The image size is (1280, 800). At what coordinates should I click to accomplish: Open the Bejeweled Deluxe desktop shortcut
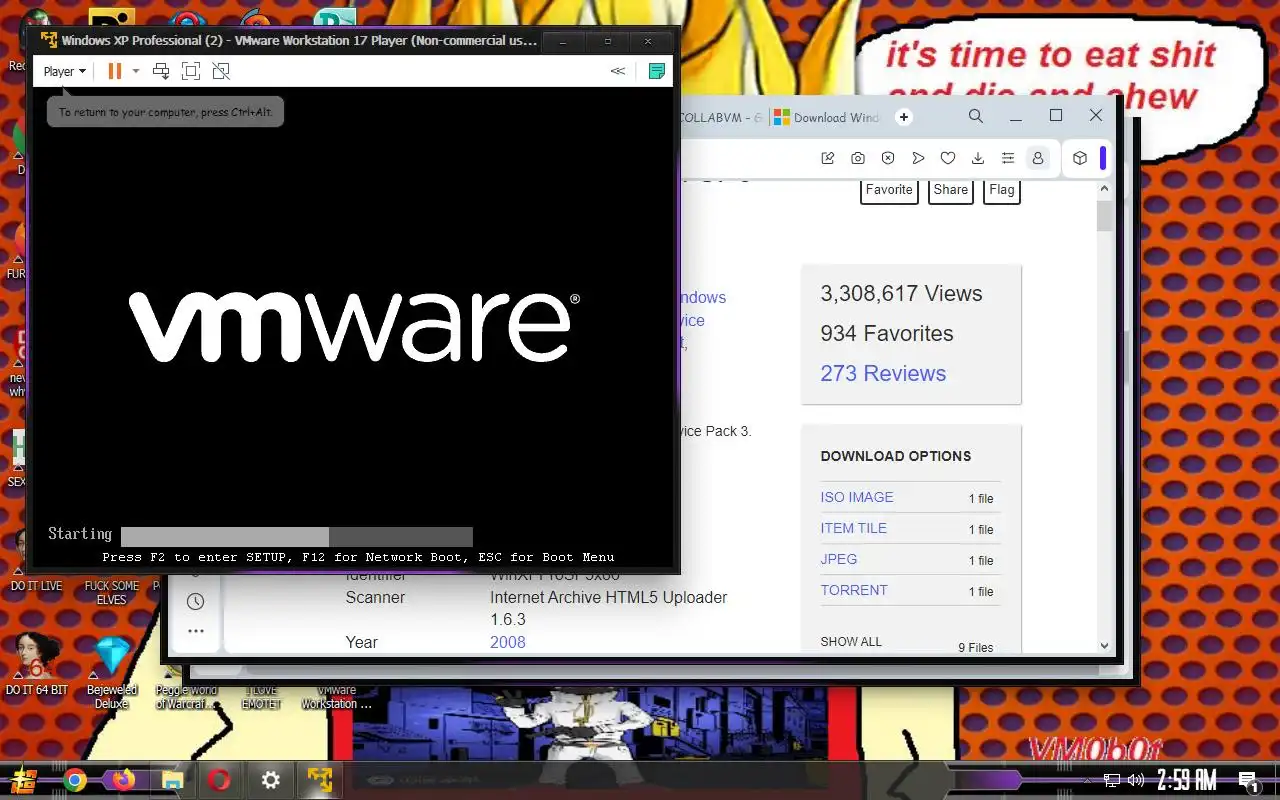point(112,672)
